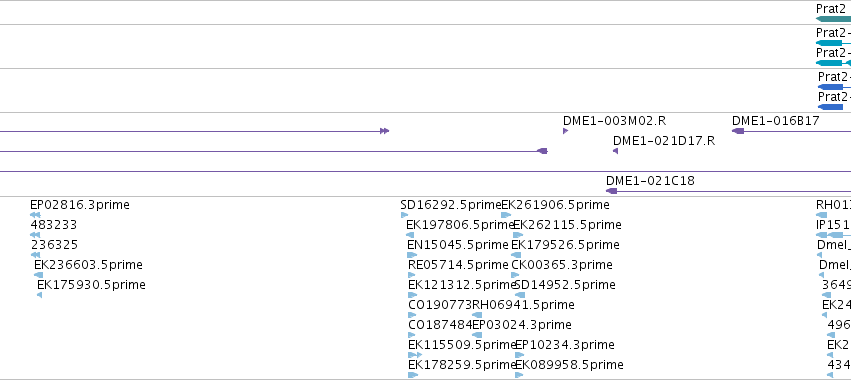Click the arrow glyph under EN15045.5prime
Screen dimensions: 851x380
[412, 255]
